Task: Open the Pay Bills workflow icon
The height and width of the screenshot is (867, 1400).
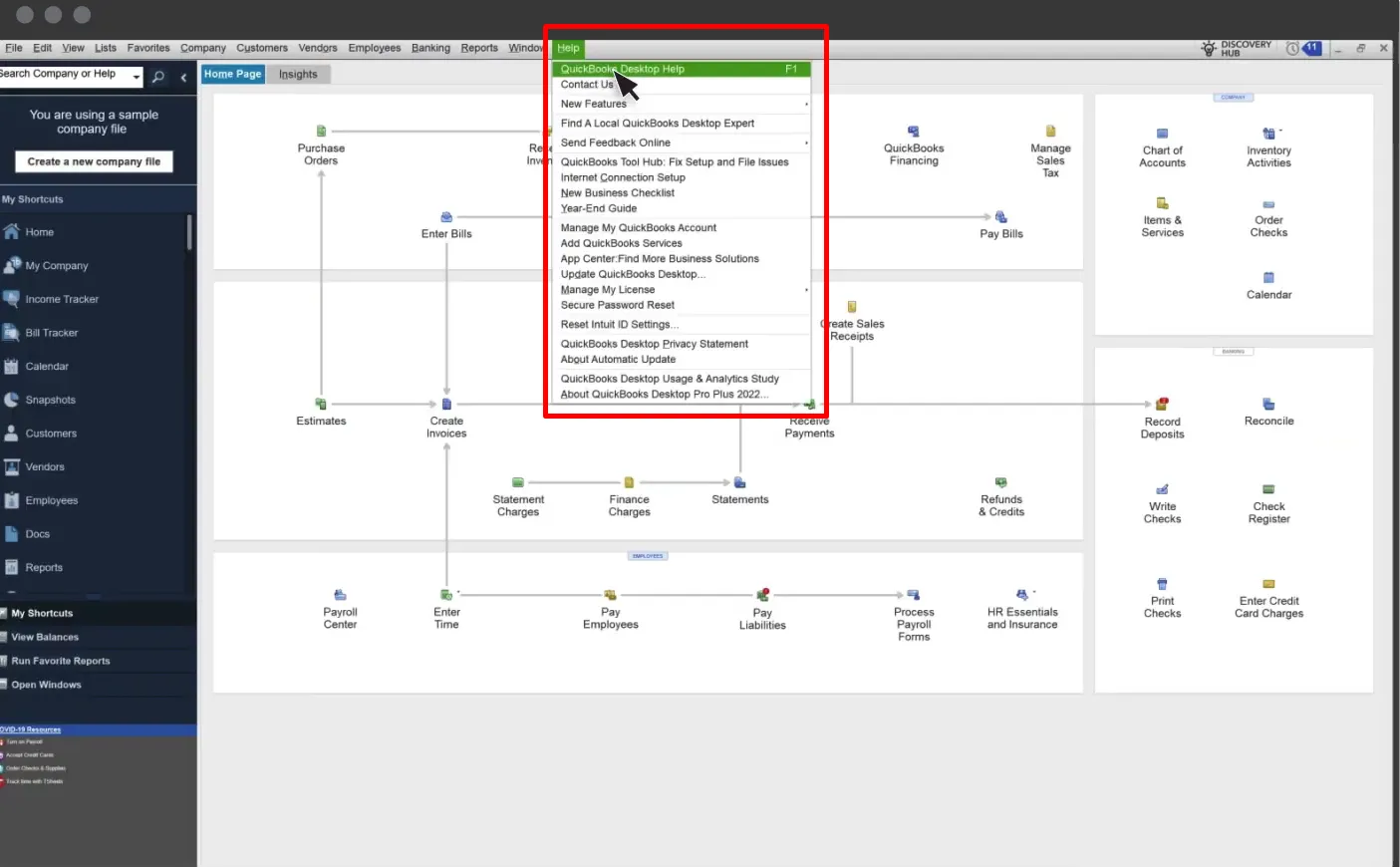Action: pyautogui.click(x=1001, y=217)
